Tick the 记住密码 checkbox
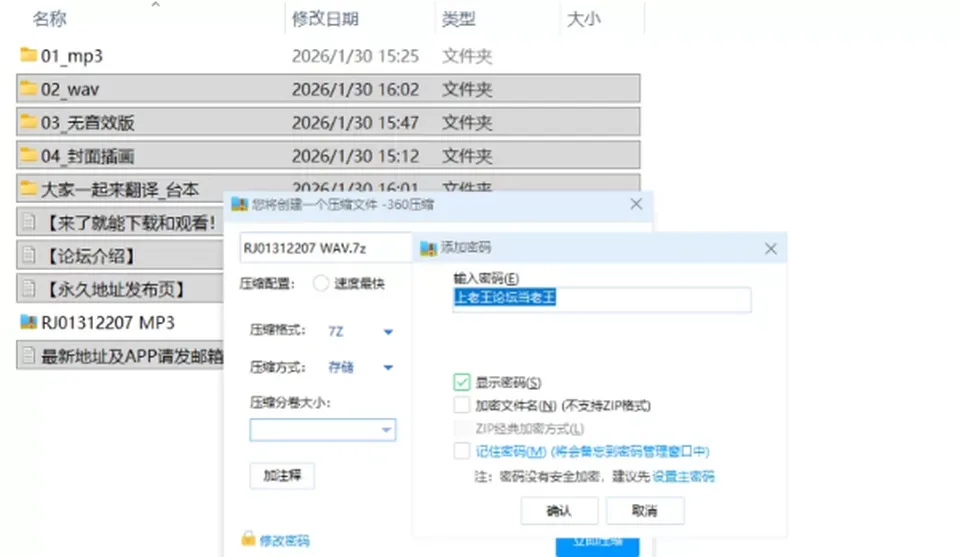 462,451
